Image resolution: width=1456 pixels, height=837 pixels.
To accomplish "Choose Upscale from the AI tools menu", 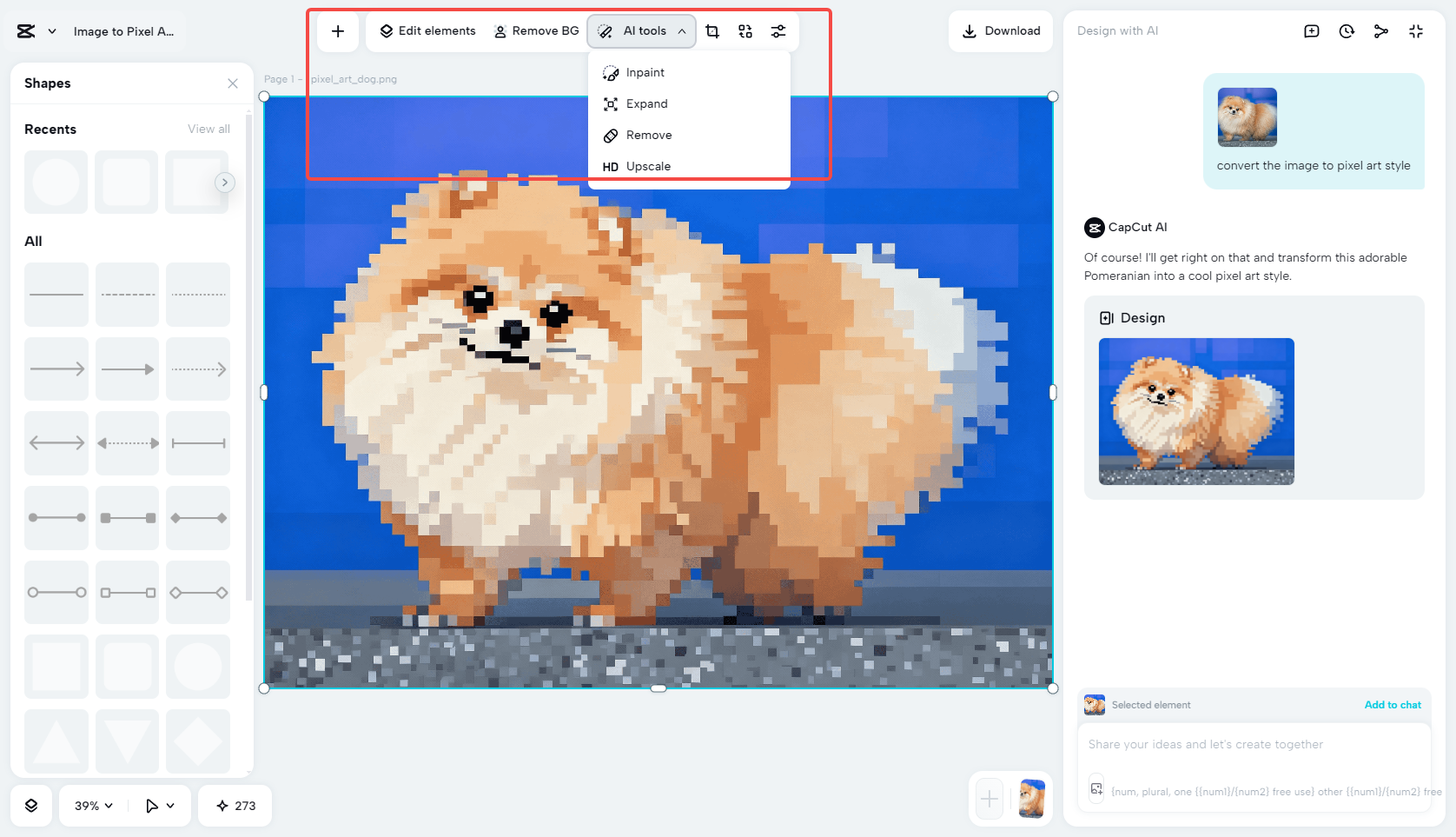I will [648, 166].
